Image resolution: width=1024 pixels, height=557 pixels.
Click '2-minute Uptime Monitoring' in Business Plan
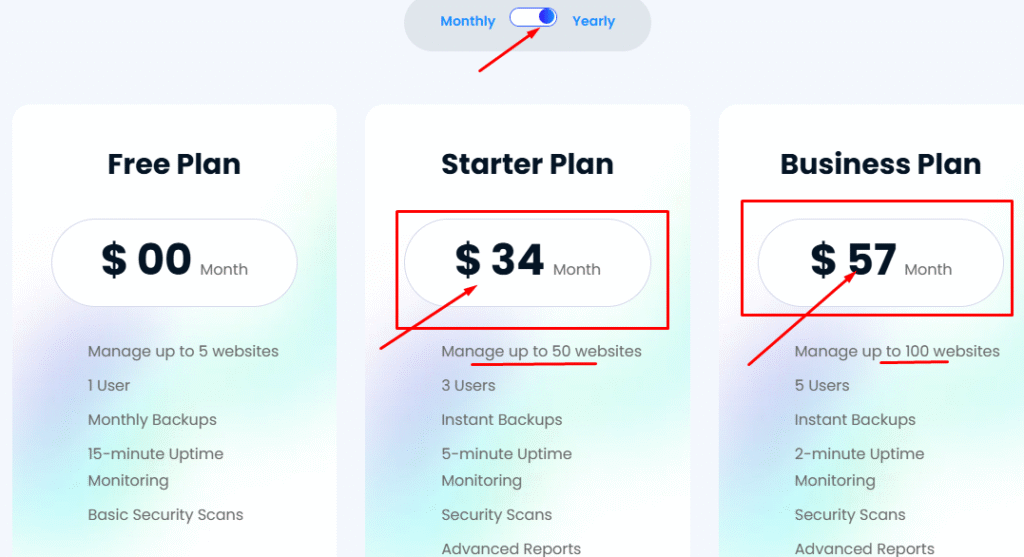[x=859, y=467]
